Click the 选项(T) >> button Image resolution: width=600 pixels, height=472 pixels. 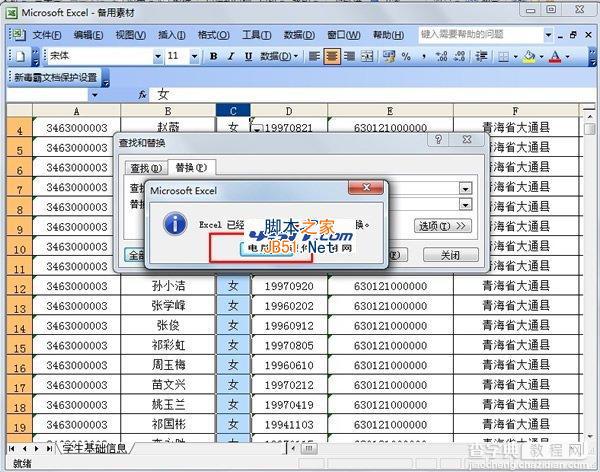point(442,226)
